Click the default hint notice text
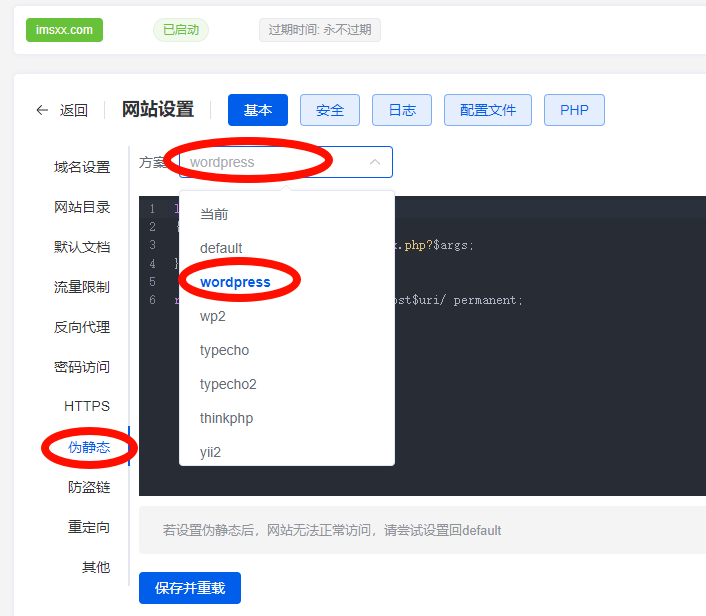The width and height of the screenshot is (706, 616). pyautogui.click(x=332, y=530)
